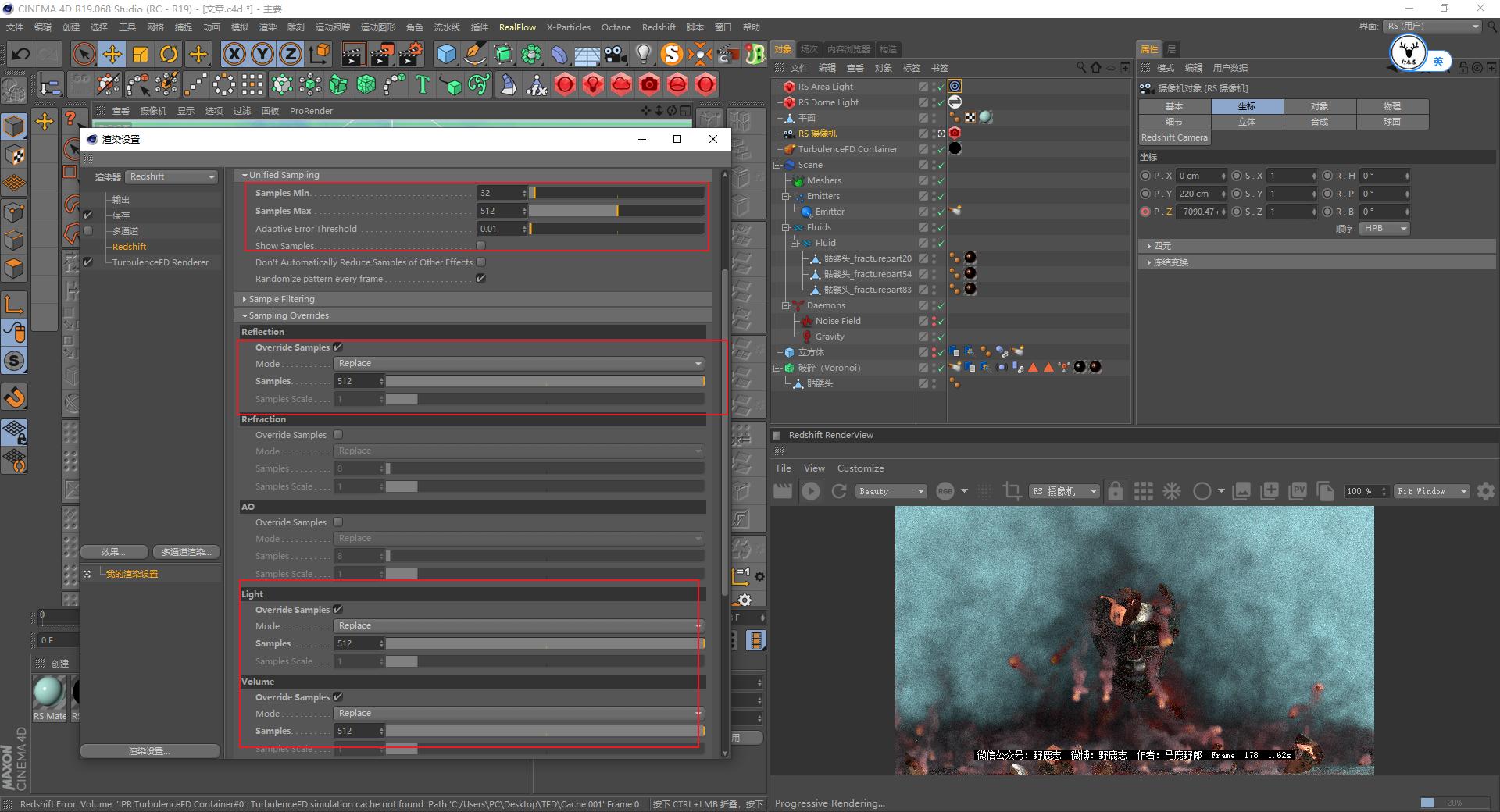Viewport: 1500px width, 812px height.
Task: Enable Show Samples checkbox
Action: (x=480, y=246)
